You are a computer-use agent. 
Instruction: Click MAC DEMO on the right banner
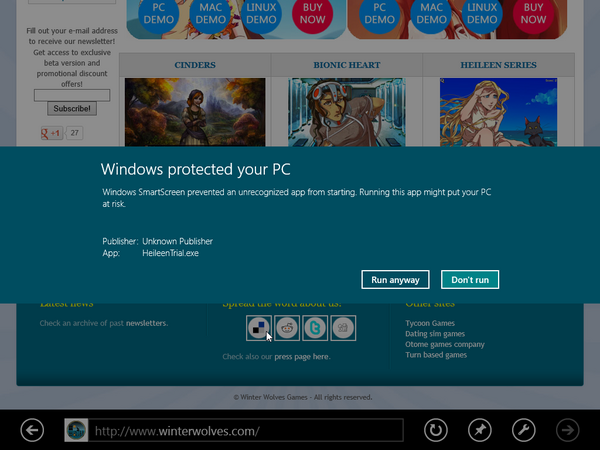(x=431, y=13)
